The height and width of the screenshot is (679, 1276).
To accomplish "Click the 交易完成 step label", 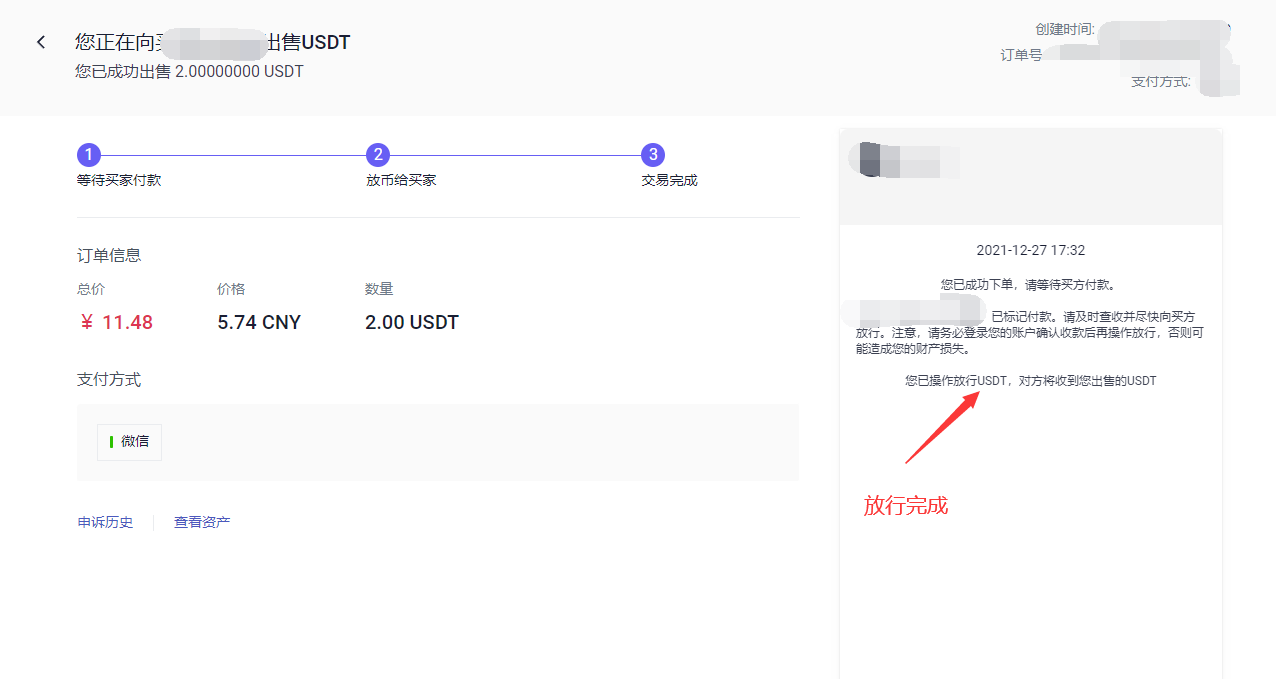I will pyautogui.click(x=669, y=181).
